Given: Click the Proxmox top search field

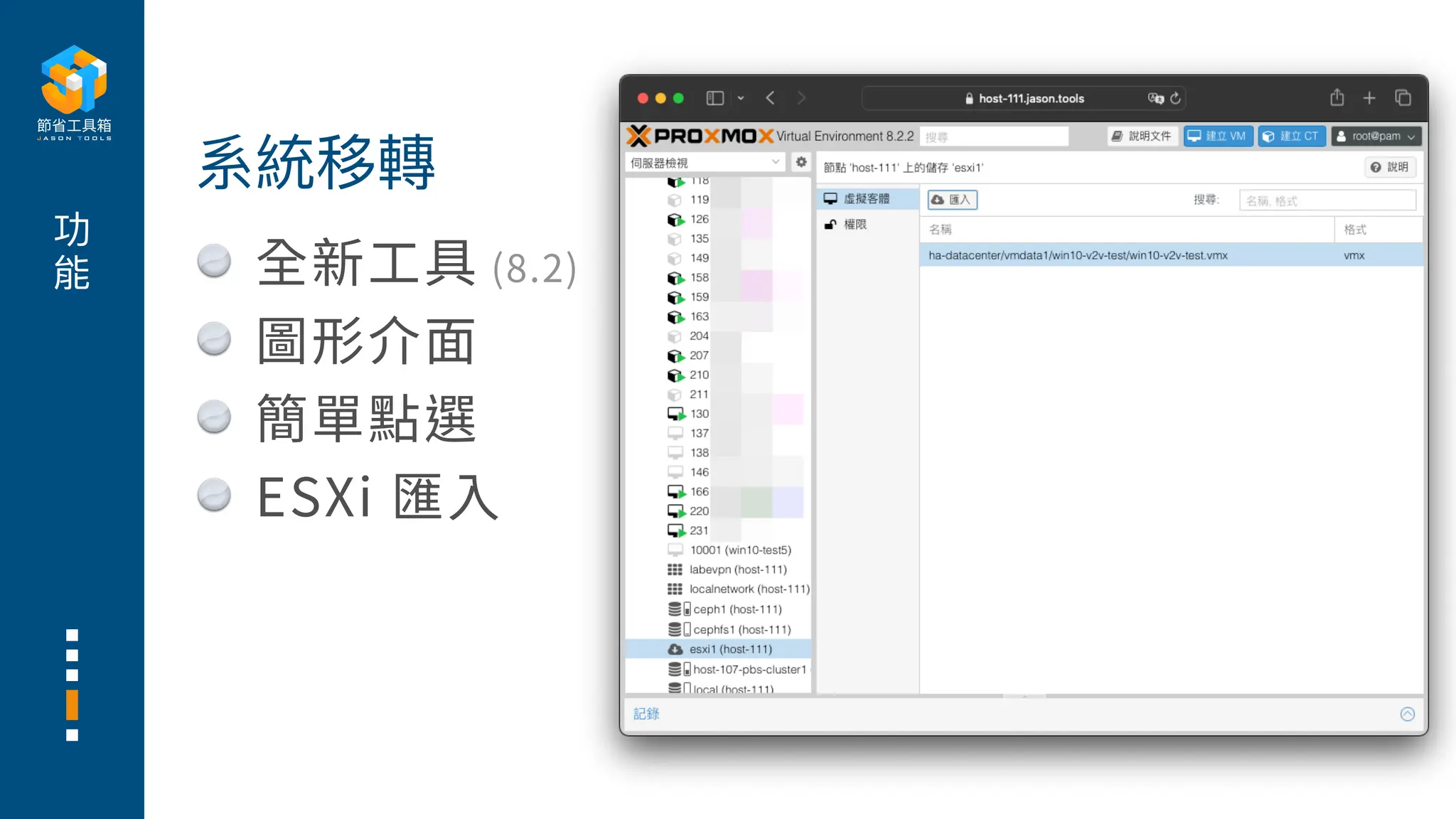Looking at the screenshot, I should coord(994,136).
